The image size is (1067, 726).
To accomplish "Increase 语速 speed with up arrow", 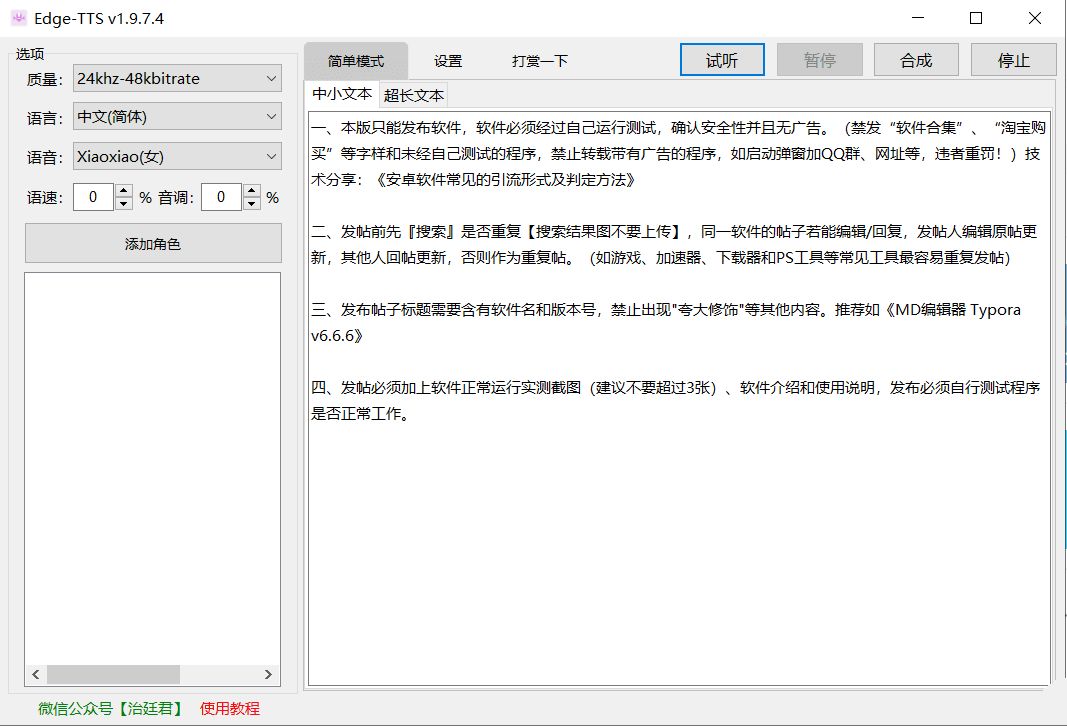I will tap(124, 192).
